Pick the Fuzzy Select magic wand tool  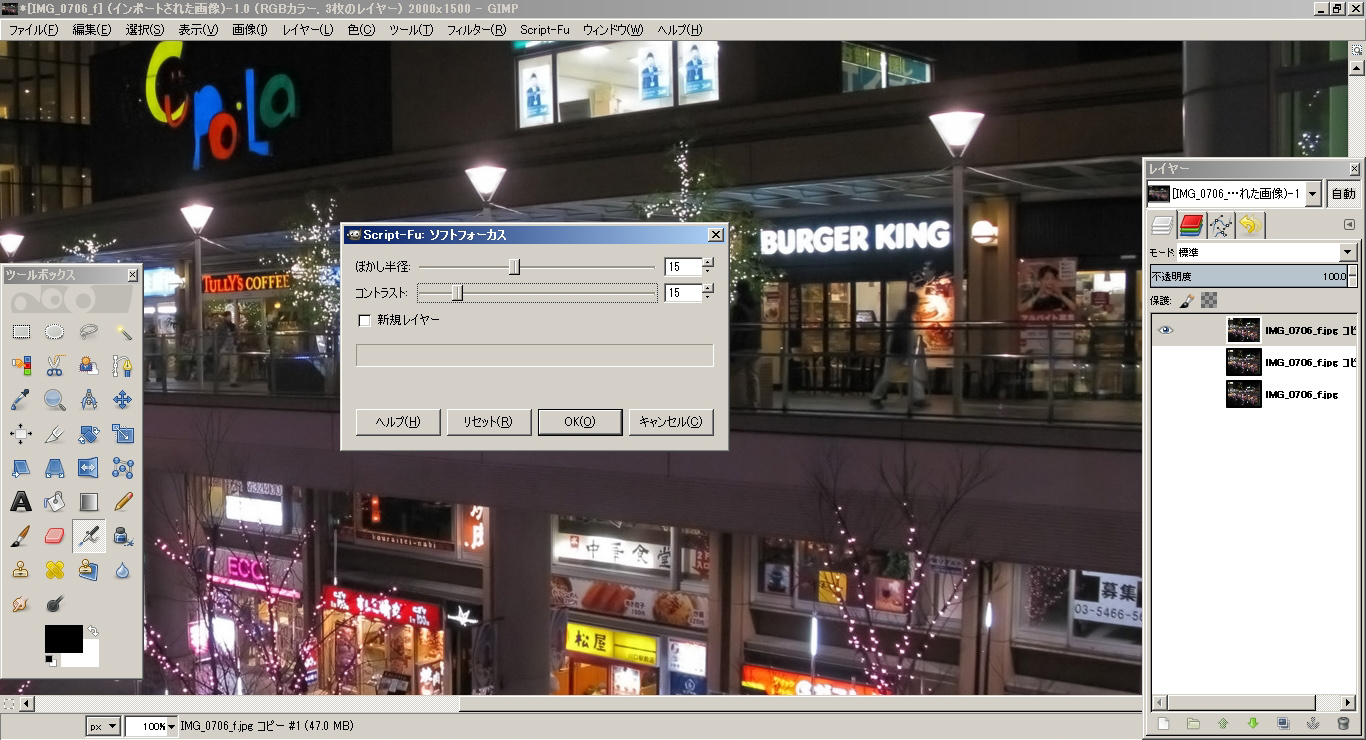coord(123,332)
